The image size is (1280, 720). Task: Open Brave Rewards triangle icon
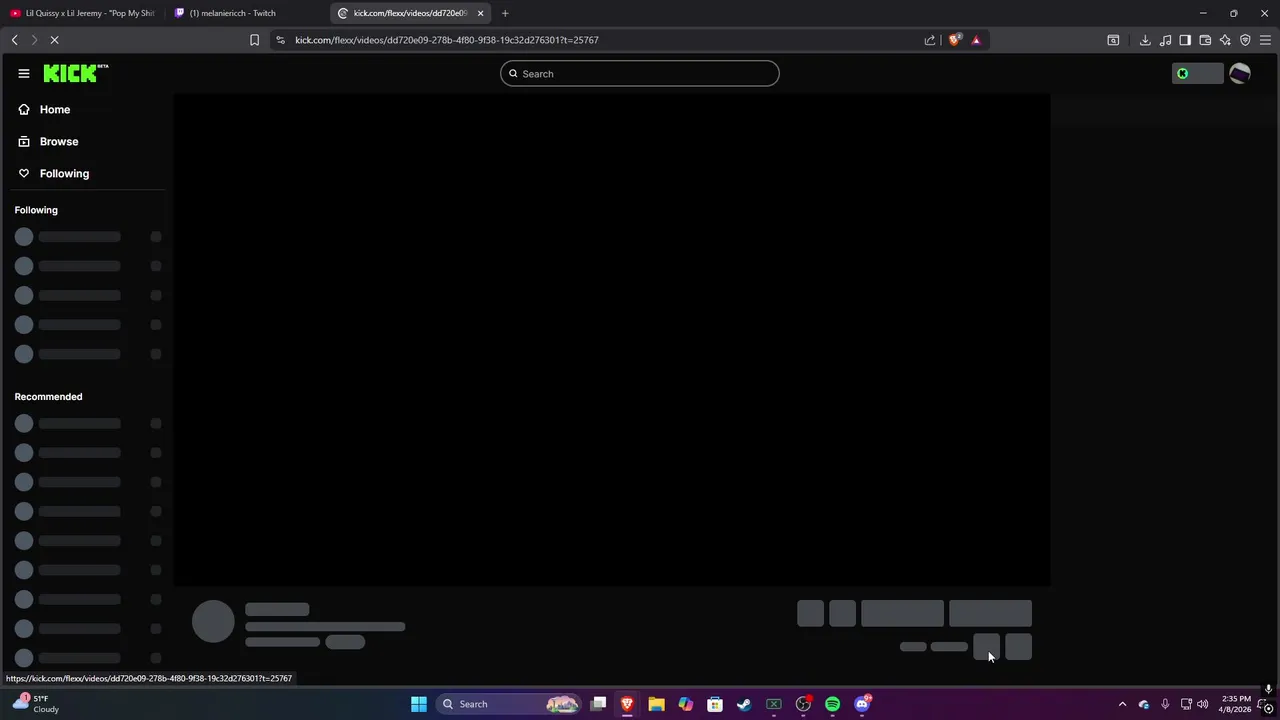click(x=976, y=40)
